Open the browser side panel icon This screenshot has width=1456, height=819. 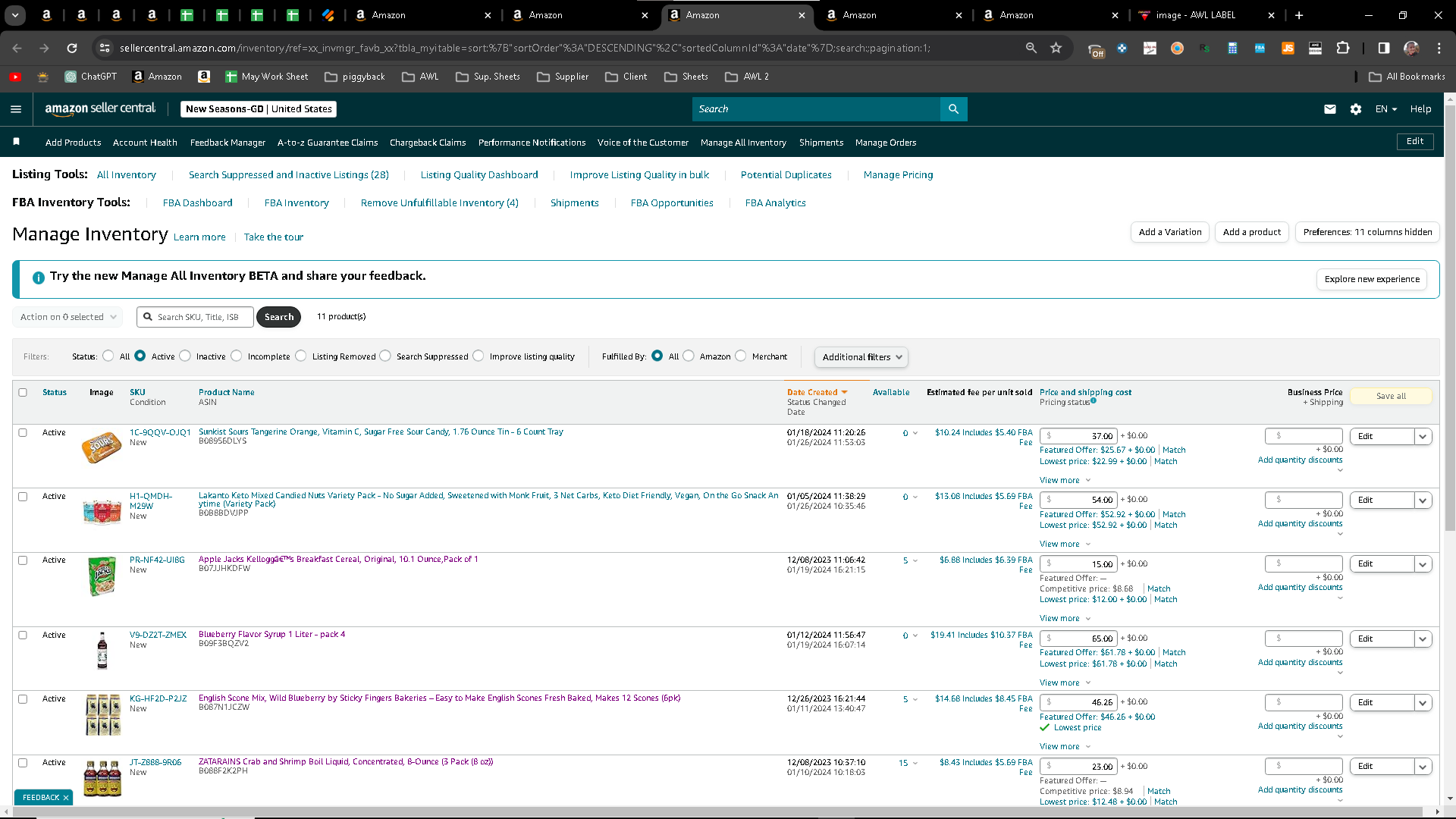(x=1384, y=48)
